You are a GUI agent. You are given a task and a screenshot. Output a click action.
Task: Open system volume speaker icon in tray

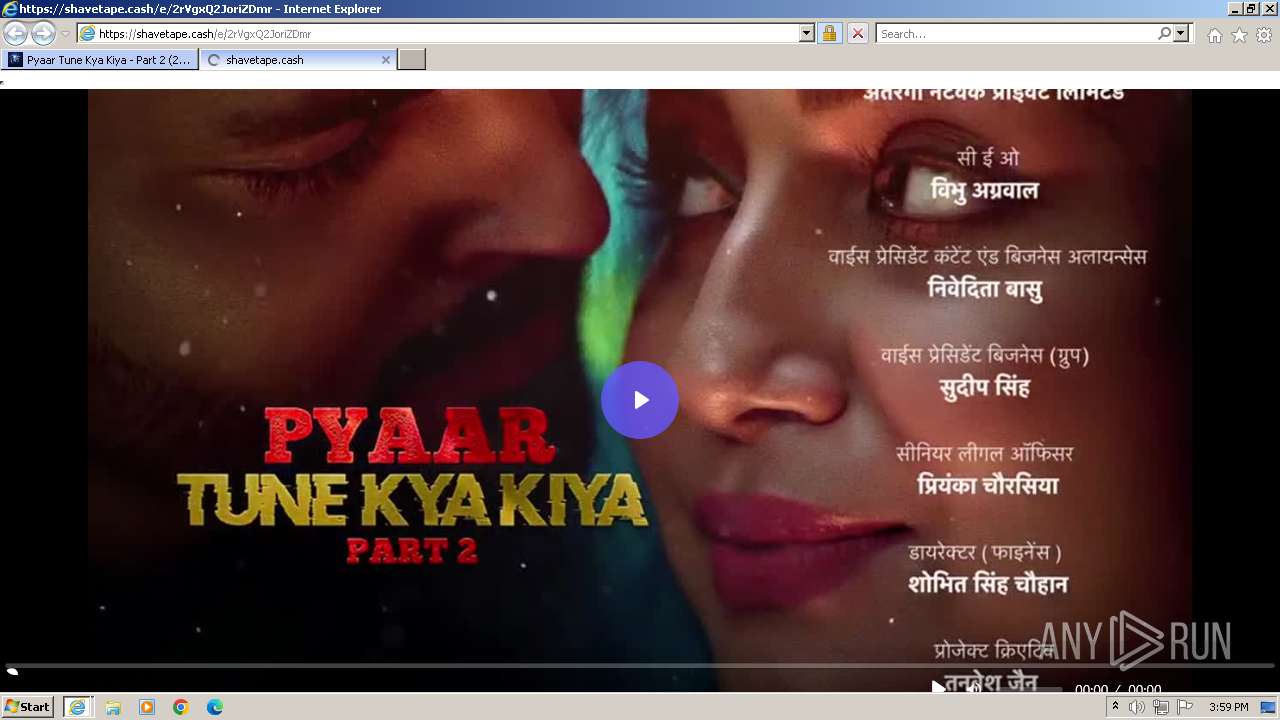(x=1137, y=707)
